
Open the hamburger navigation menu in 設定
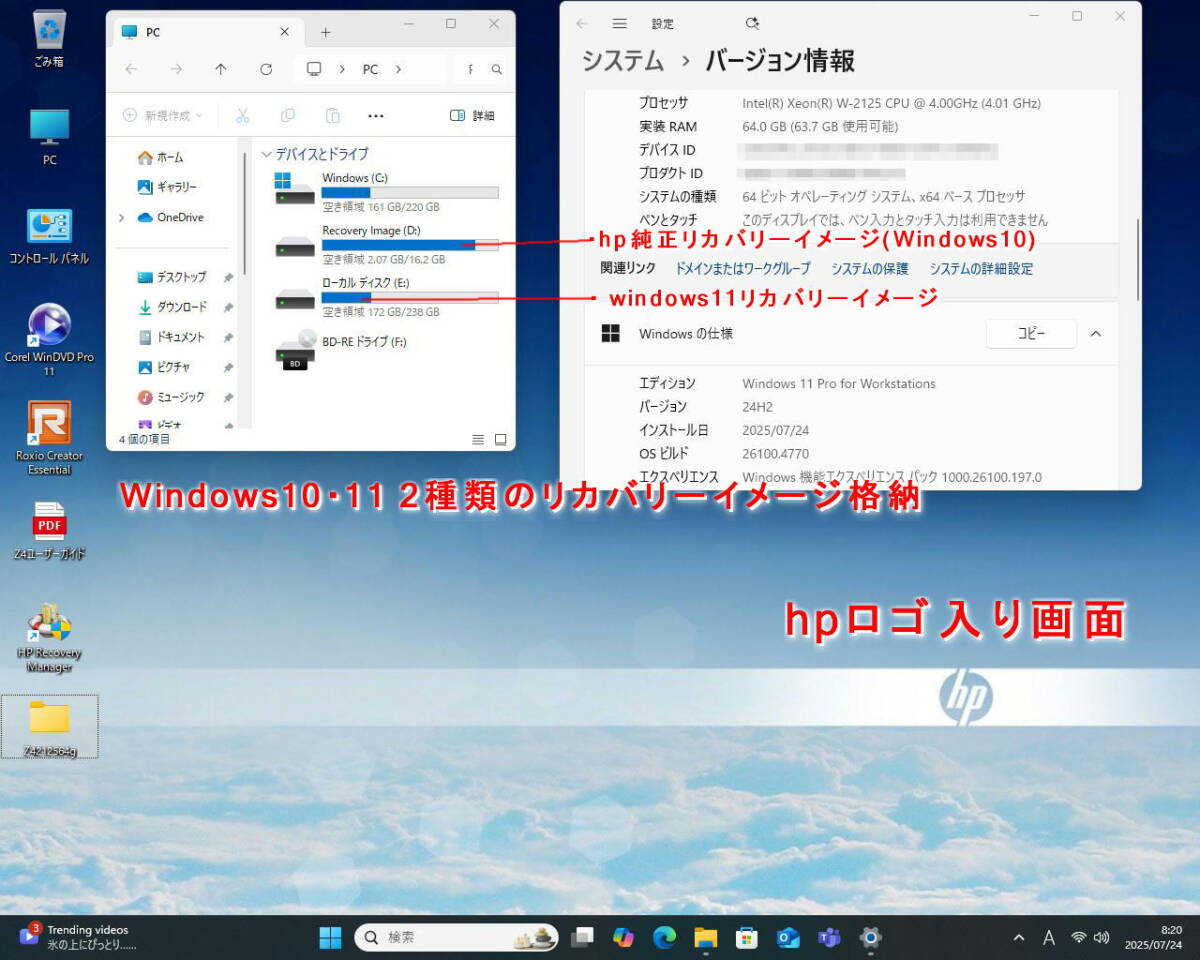pyautogui.click(x=620, y=23)
